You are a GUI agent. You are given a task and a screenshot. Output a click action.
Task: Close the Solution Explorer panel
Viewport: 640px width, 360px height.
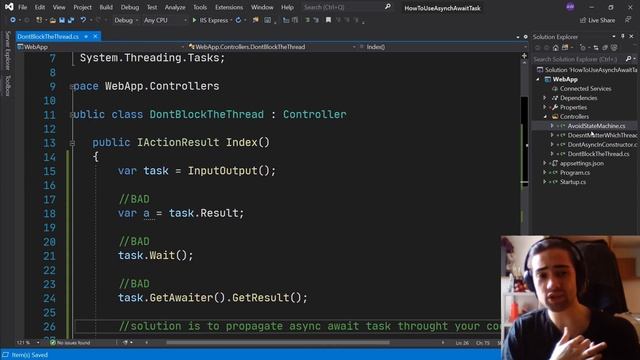point(631,37)
